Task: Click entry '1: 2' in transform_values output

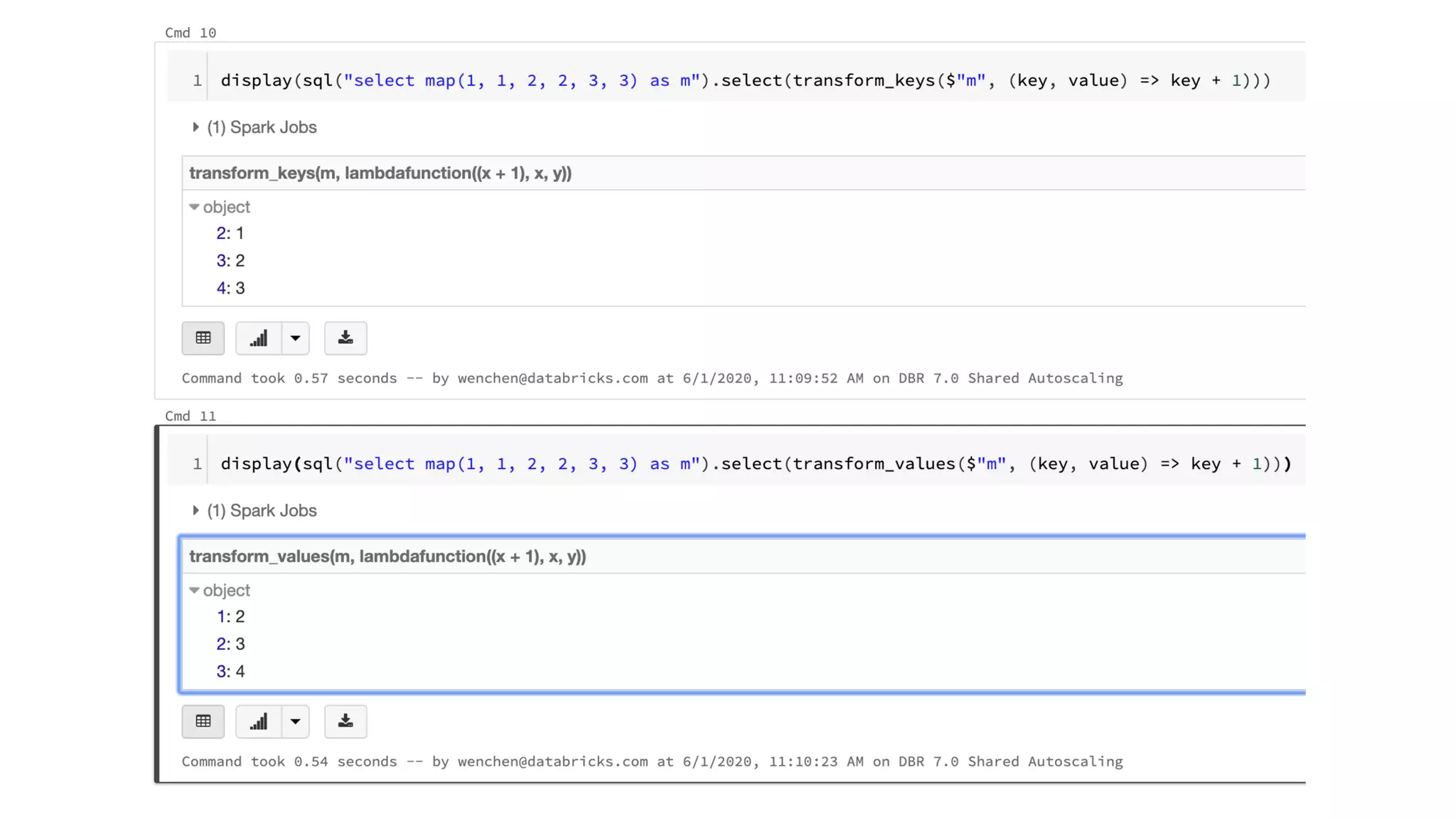Action: [x=230, y=616]
